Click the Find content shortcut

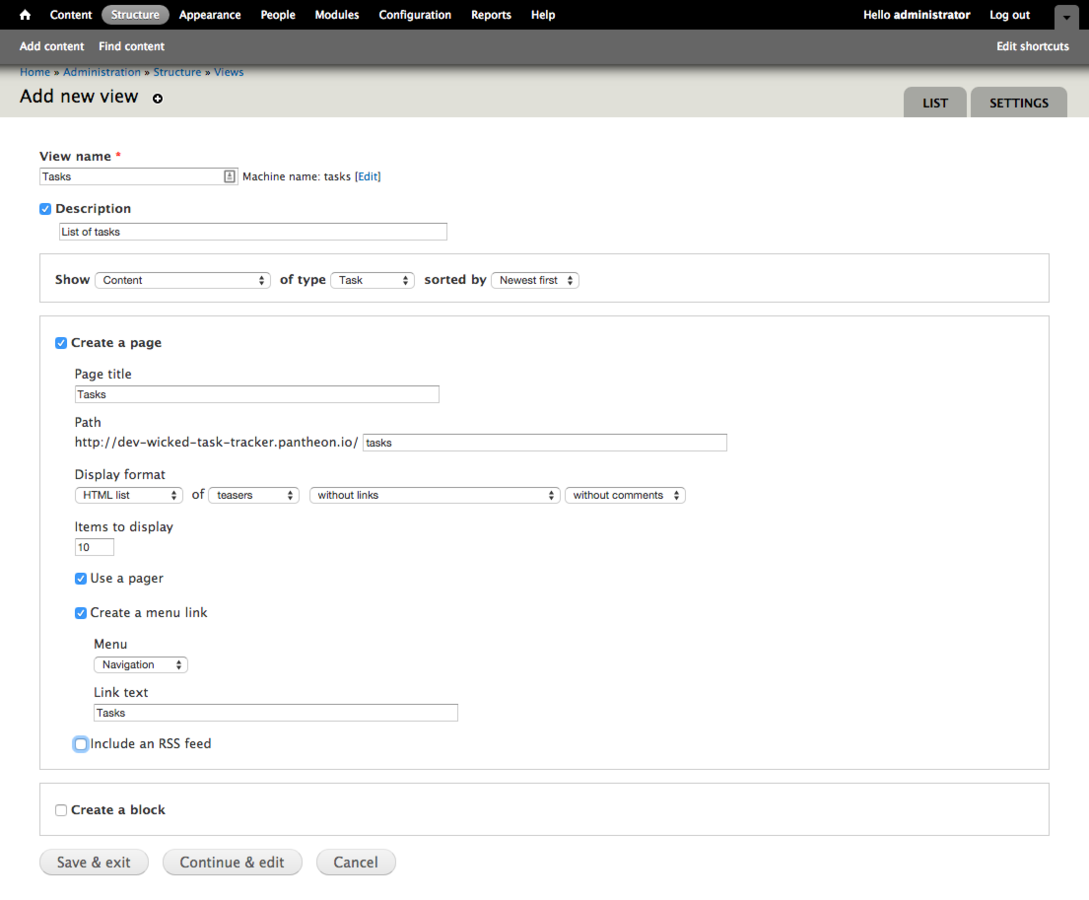click(x=131, y=47)
